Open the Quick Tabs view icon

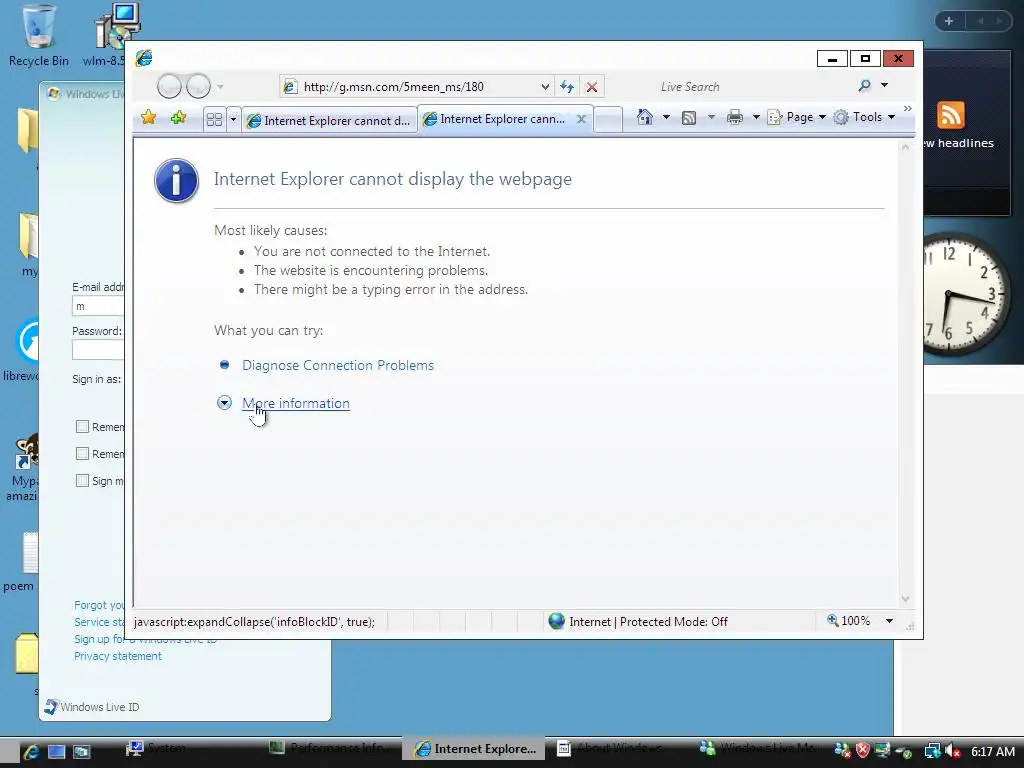[214, 120]
